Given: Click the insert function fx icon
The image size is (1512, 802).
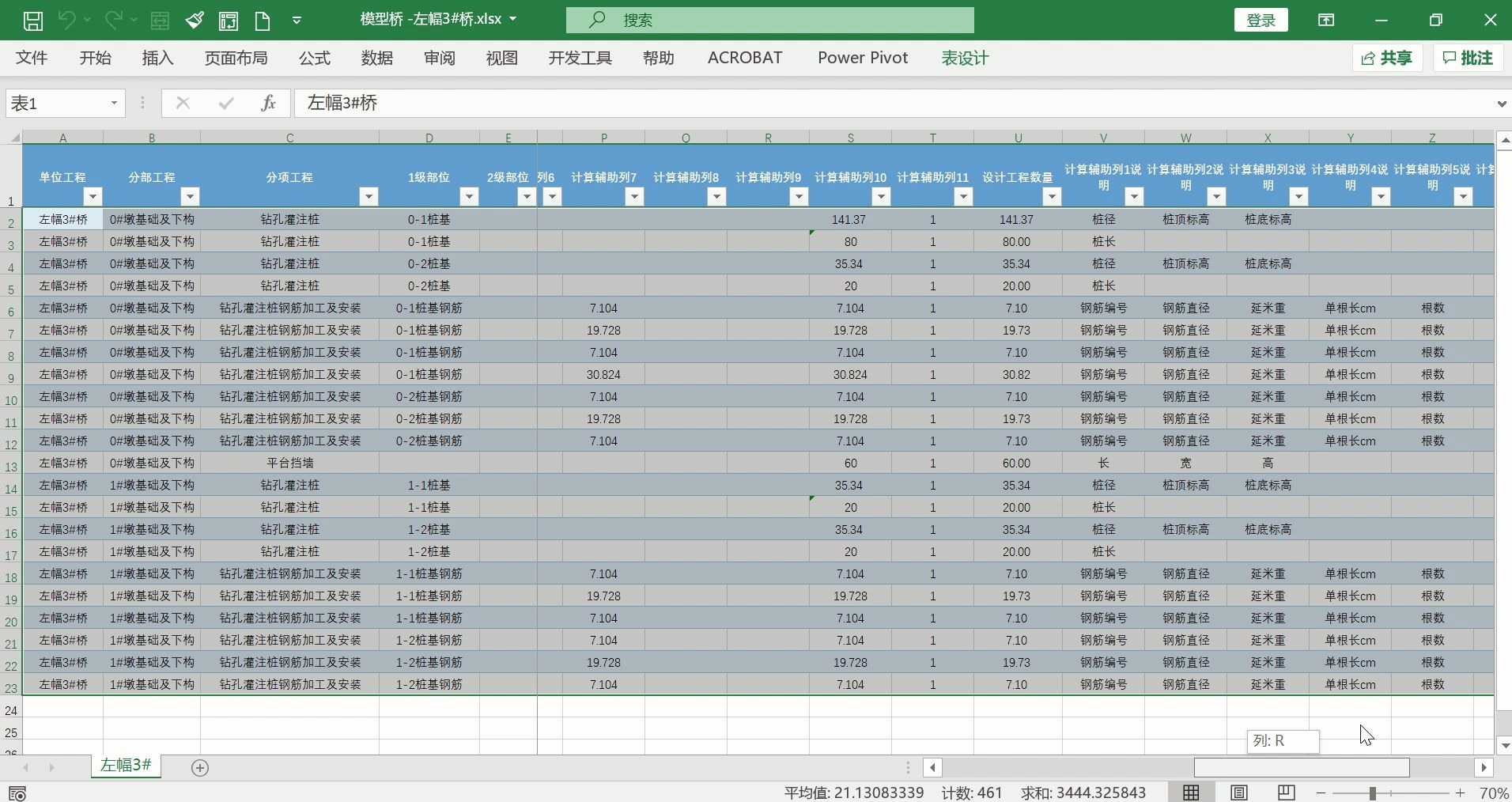Looking at the screenshot, I should (268, 103).
